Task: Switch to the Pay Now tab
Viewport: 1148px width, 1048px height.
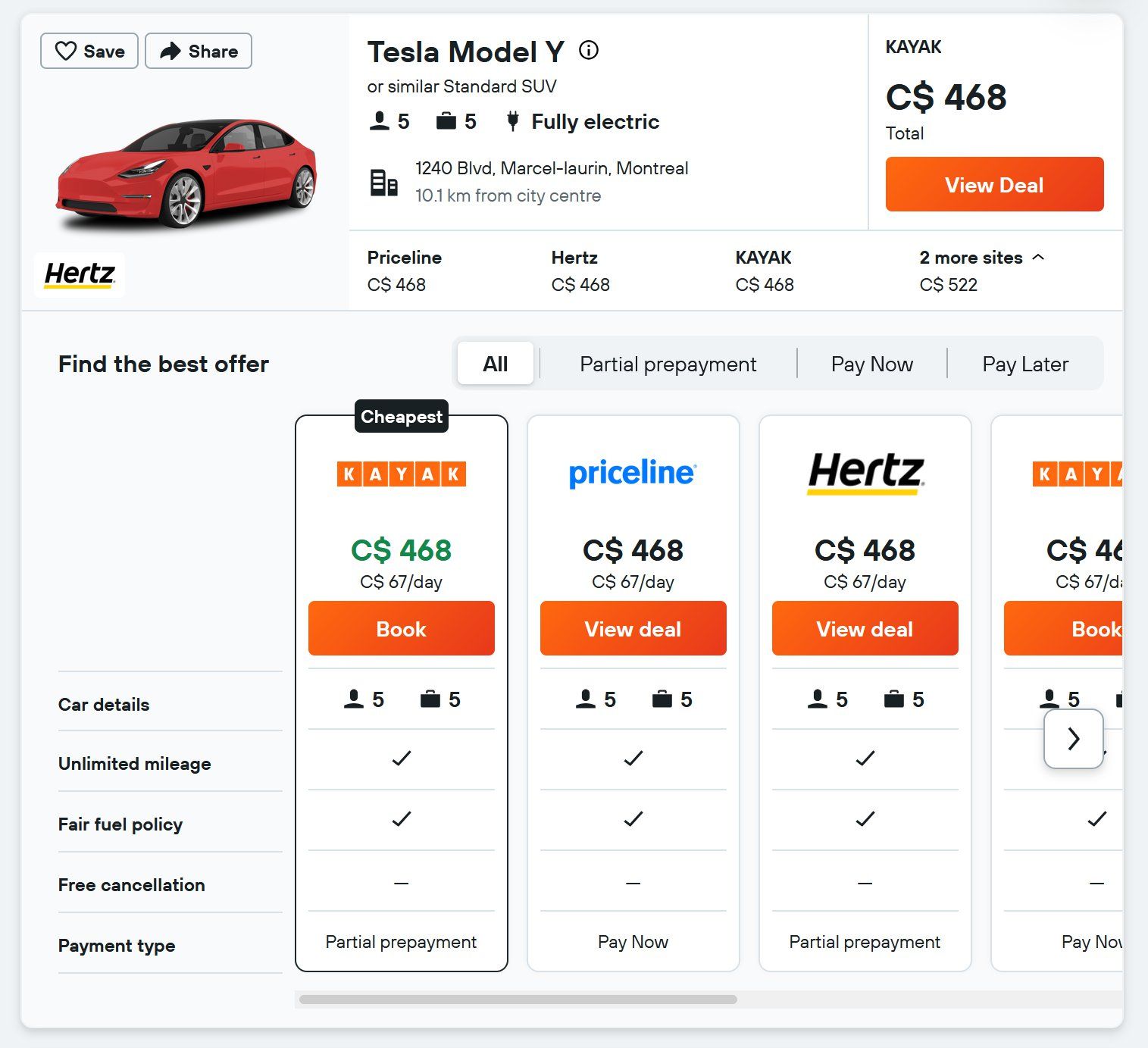Action: tap(872, 364)
